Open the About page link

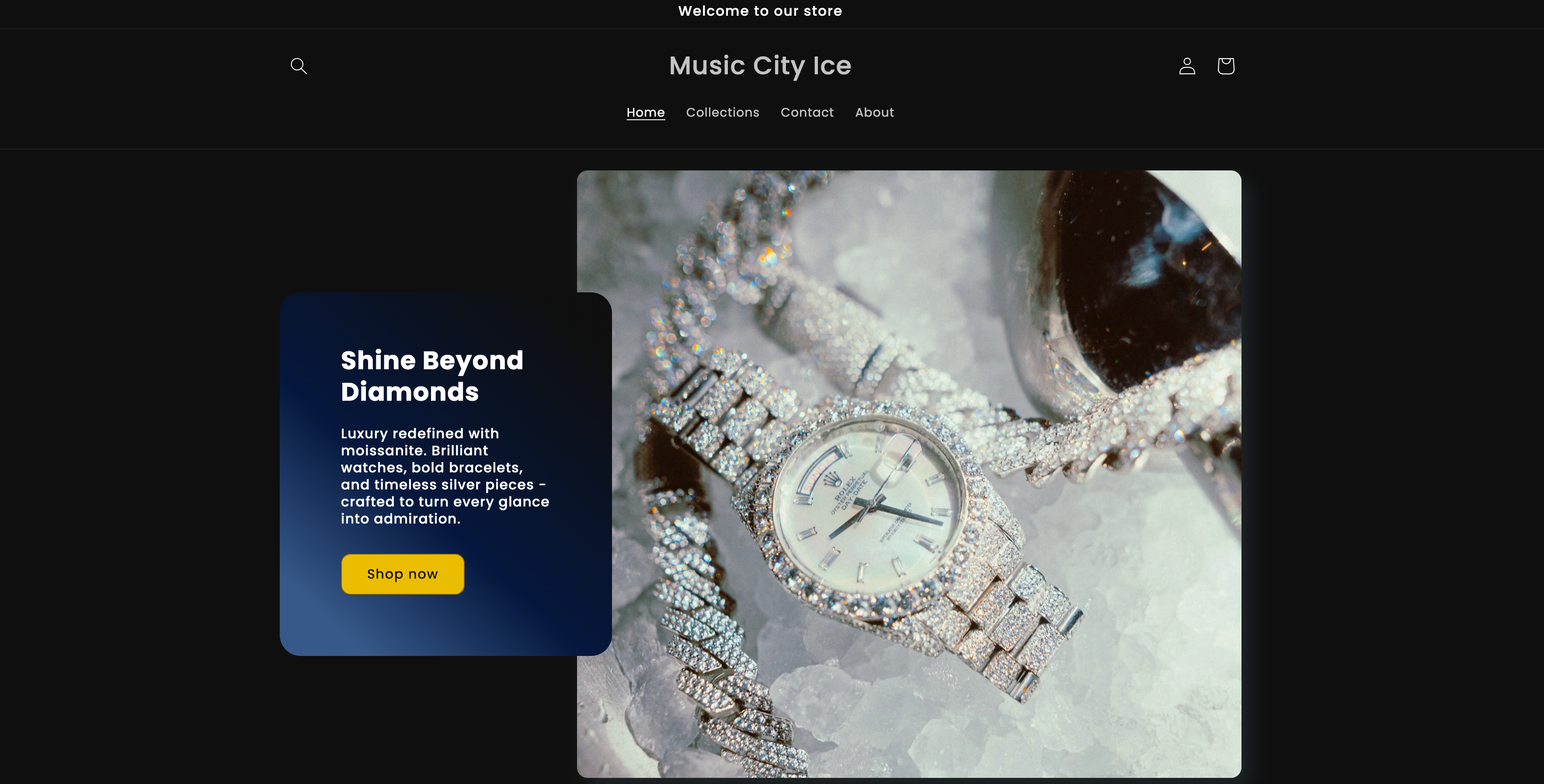point(874,113)
